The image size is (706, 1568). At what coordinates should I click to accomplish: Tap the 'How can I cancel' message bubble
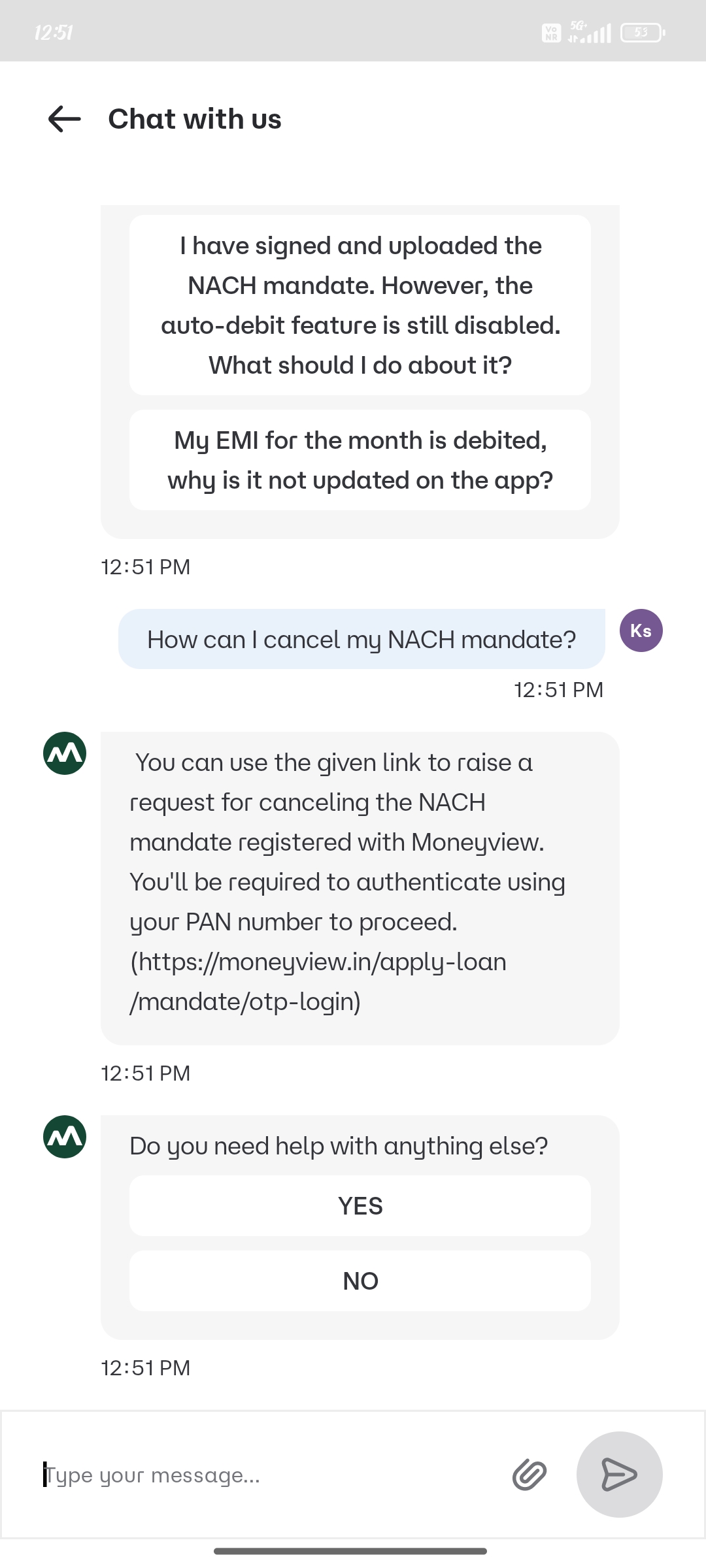(x=361, y=639)
